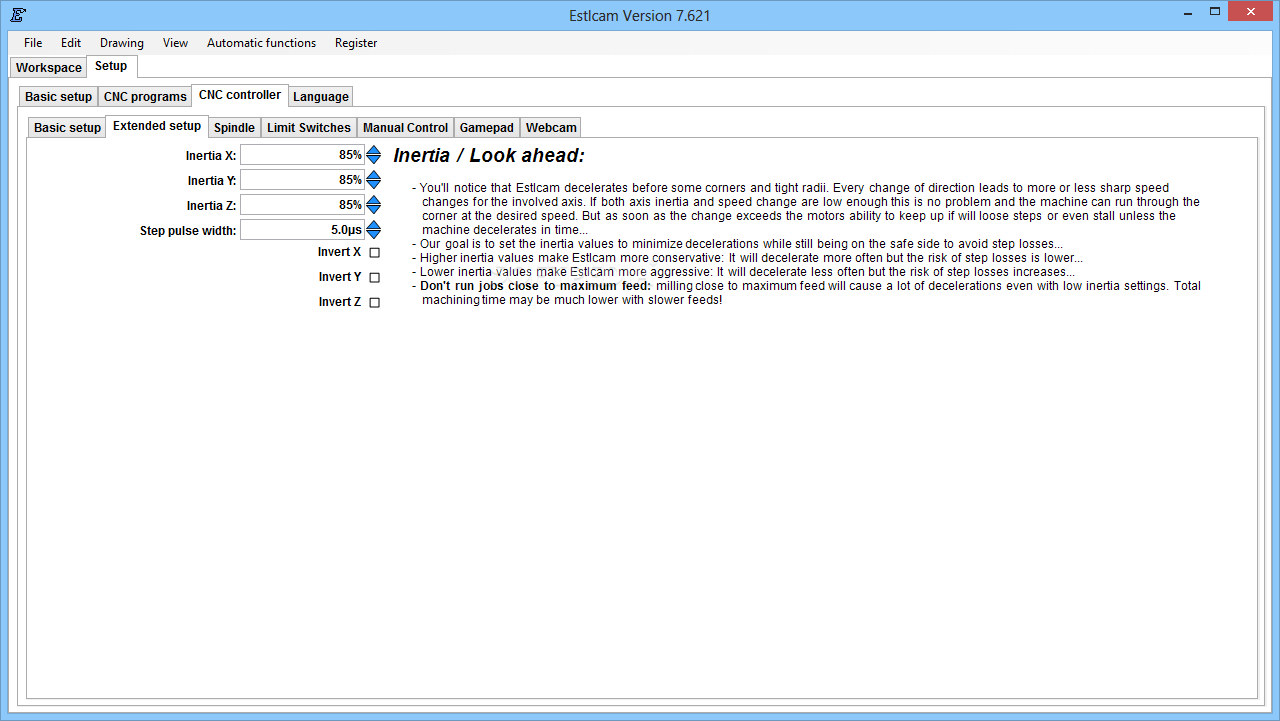Increase the Inertia Y value with up arrow

[374, 175]
